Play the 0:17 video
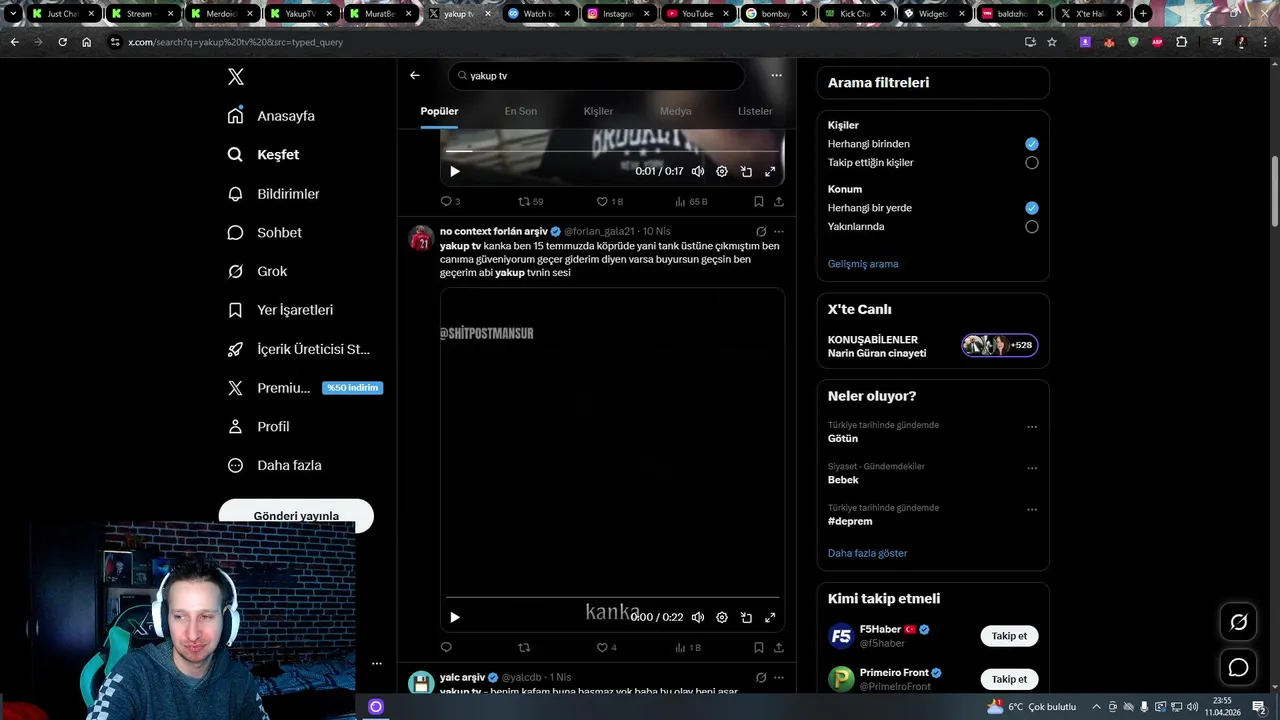Viewport: 1280px width, 720px height. (x=455, y=171)
